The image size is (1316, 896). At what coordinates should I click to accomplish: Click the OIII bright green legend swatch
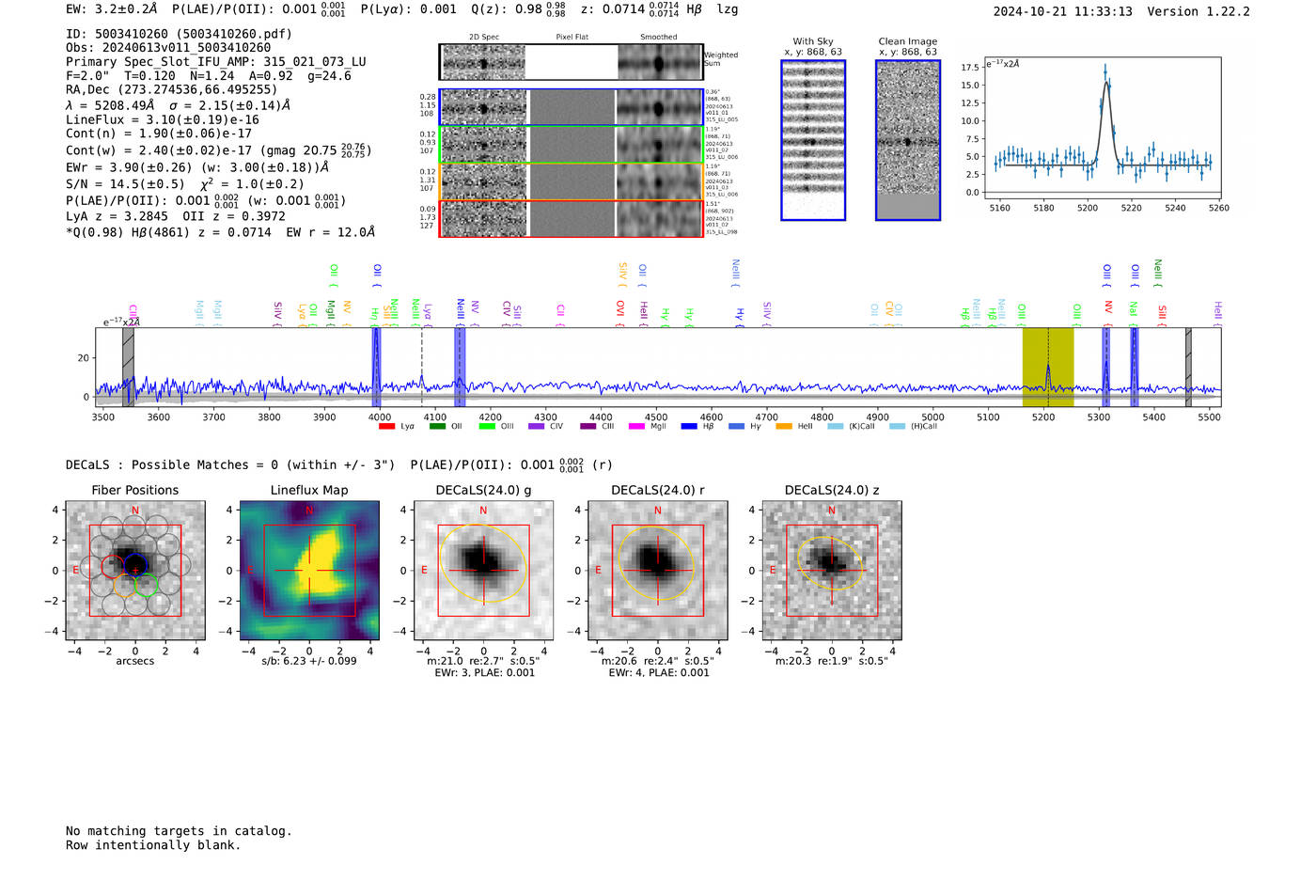487,427
